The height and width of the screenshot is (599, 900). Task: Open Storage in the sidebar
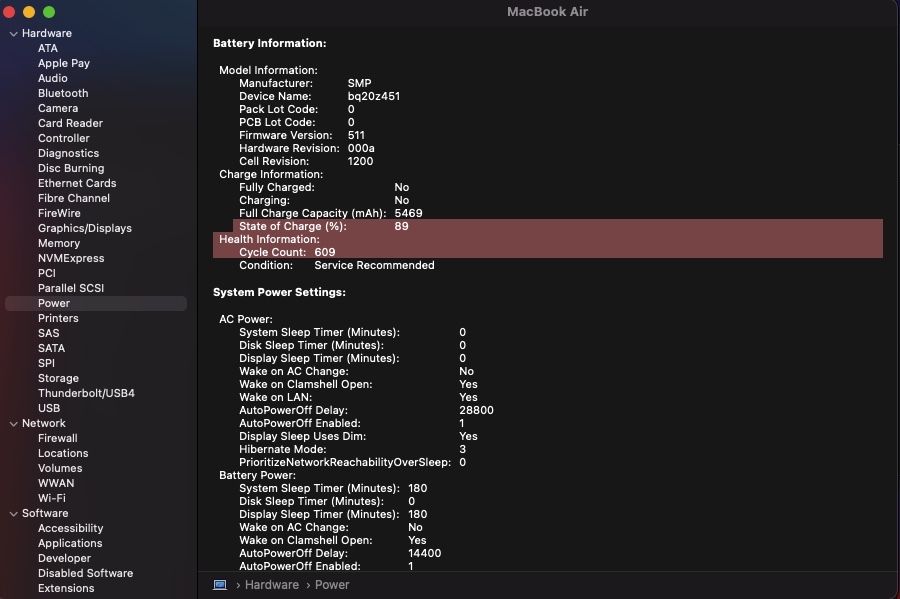pyautogui.click(x=58, y=378)
